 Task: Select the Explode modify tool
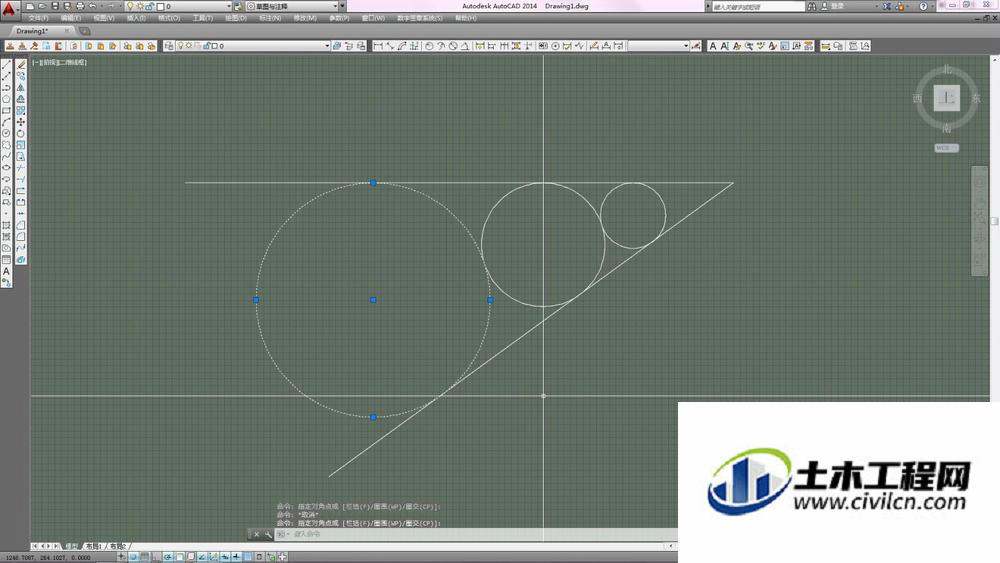[21, 260]
